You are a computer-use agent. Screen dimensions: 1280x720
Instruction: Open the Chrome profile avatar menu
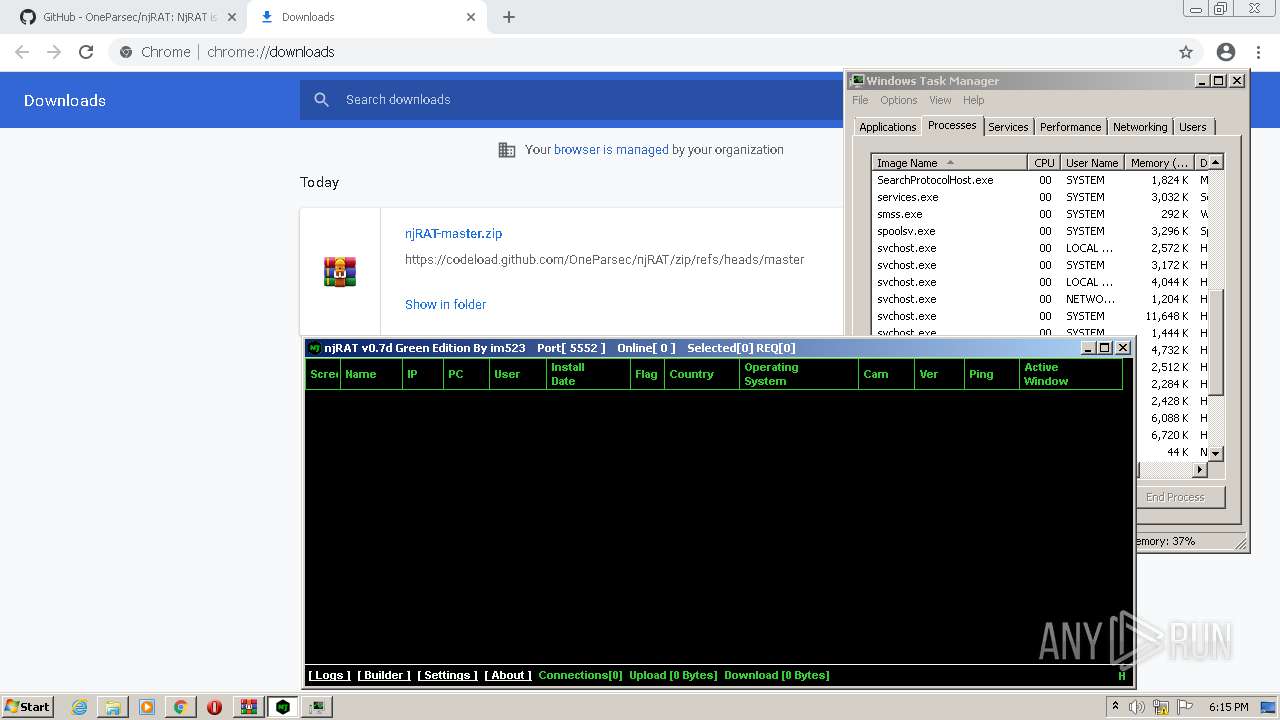1226,52
